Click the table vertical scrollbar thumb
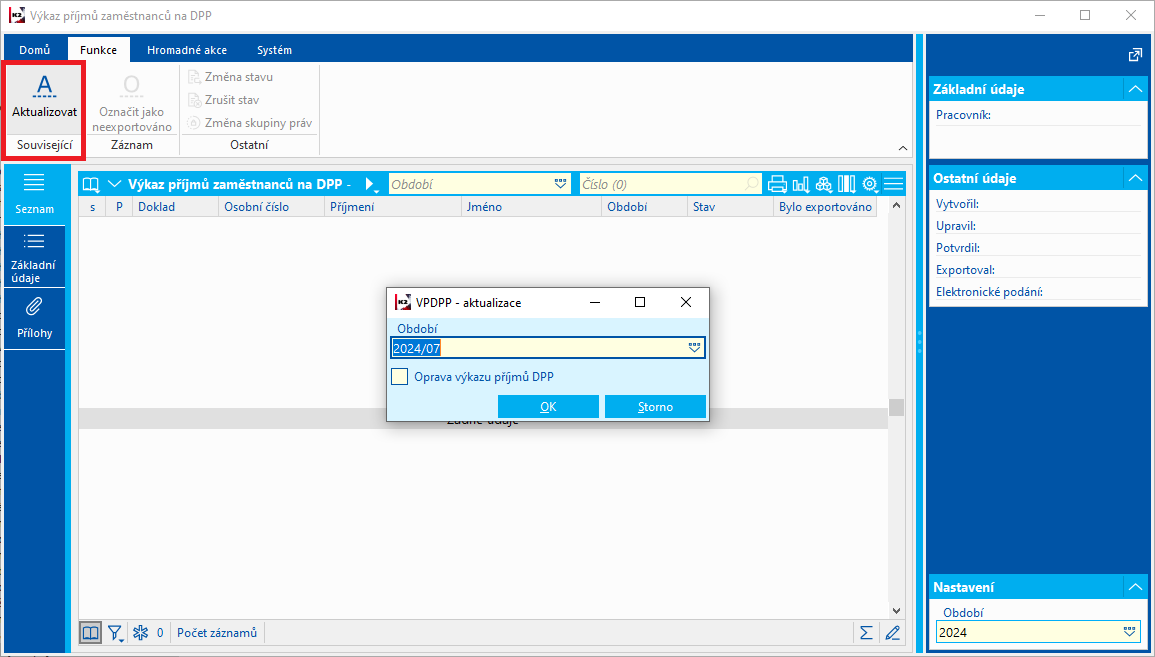This screenshot has width=1155, height=657. (x=896, y=407)
